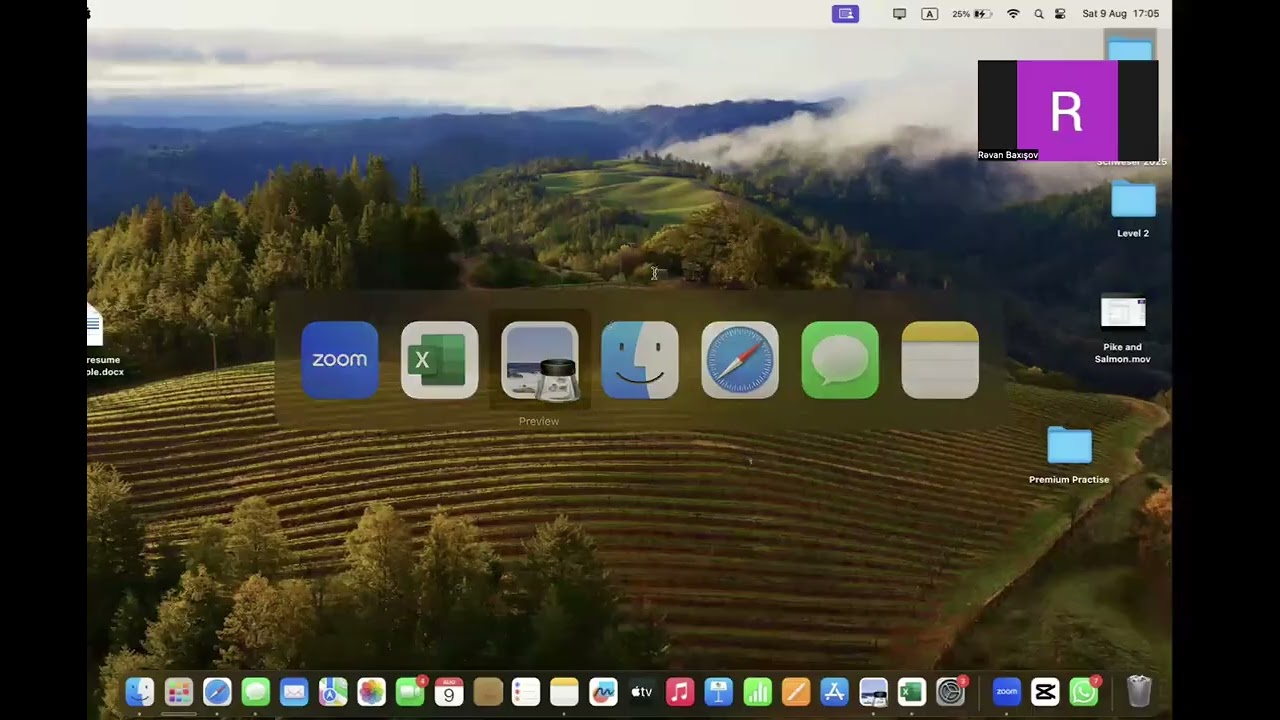Open Calendar from the Dock
The width and height of the screenshot is (1280, 720).
[449, 691]
